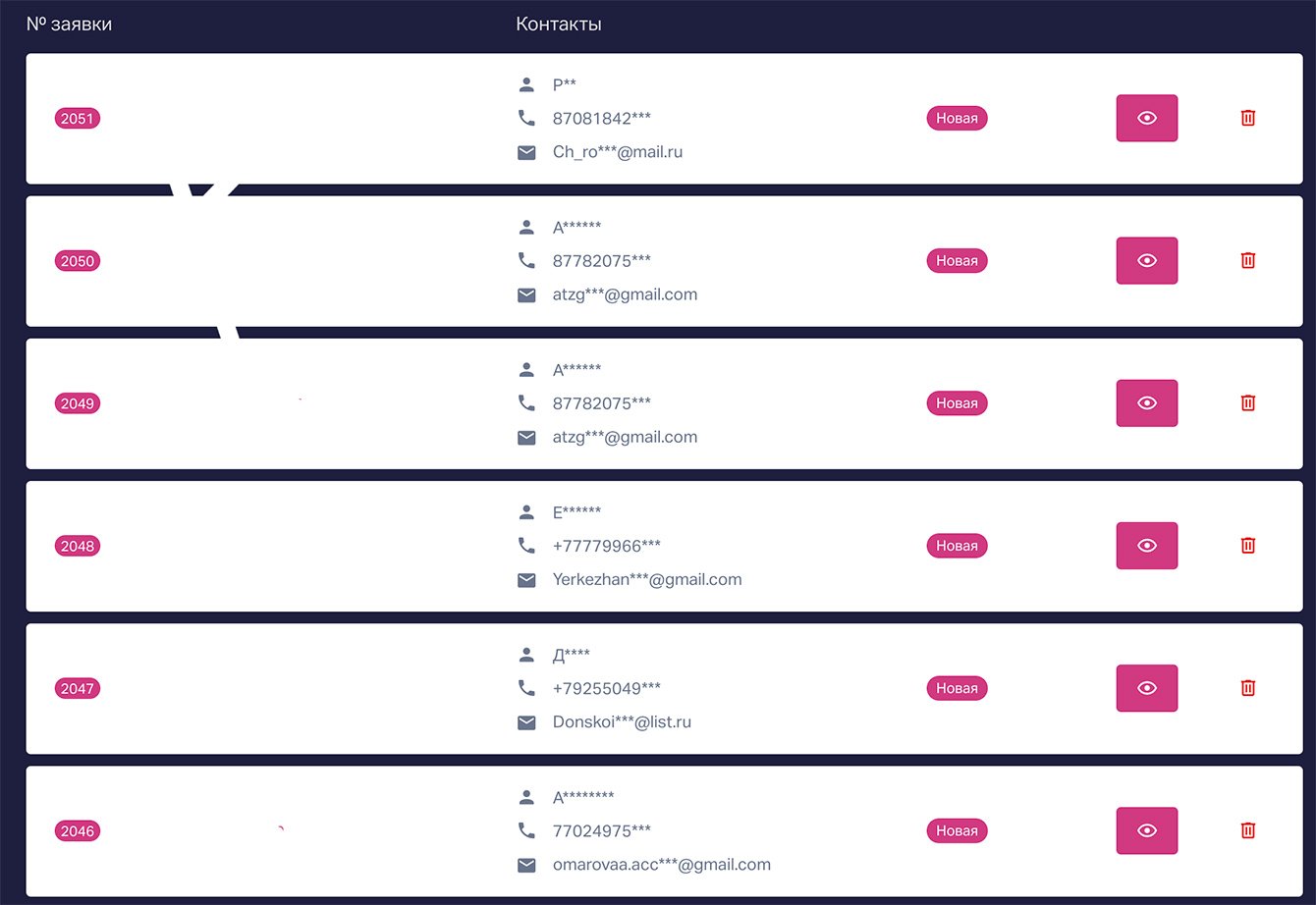The width and height of the screenshot is (1316, 905).
Task: Show details of request 2050
Action: click(x=1146, y=260)
